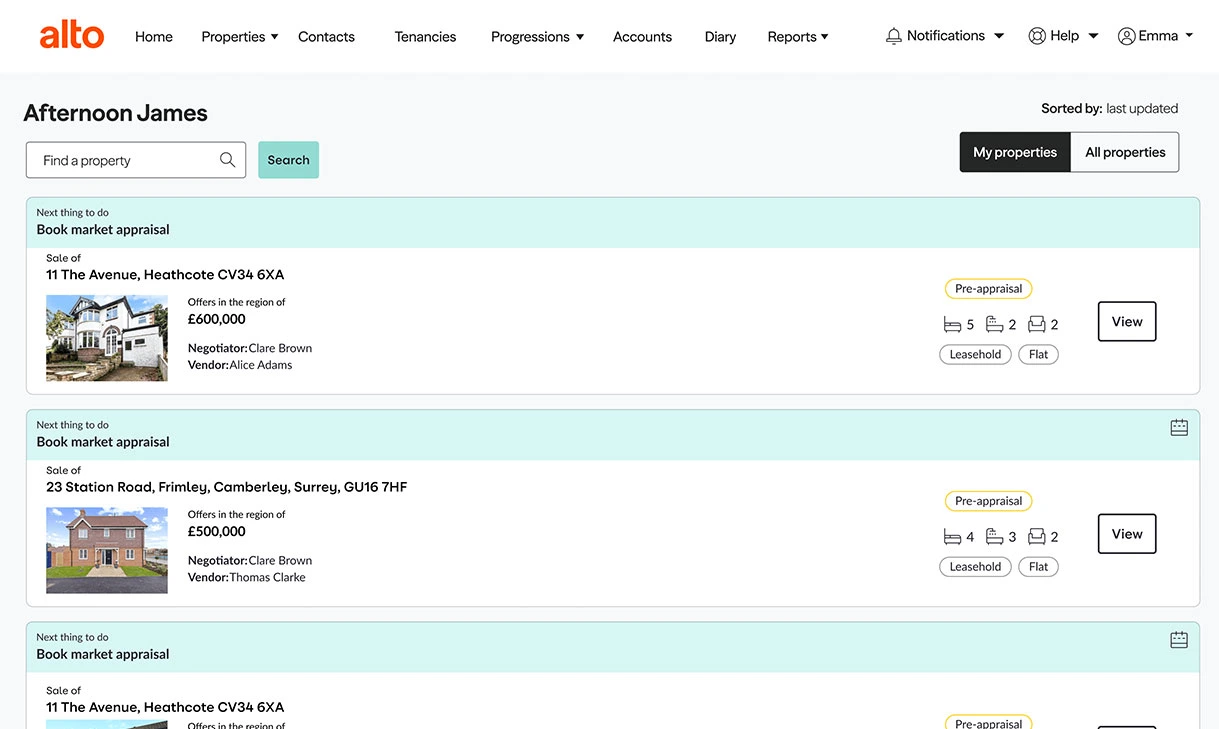Open the Diary menu item
This screenshot has height=729, width=1219.
[x=720, y=37]
